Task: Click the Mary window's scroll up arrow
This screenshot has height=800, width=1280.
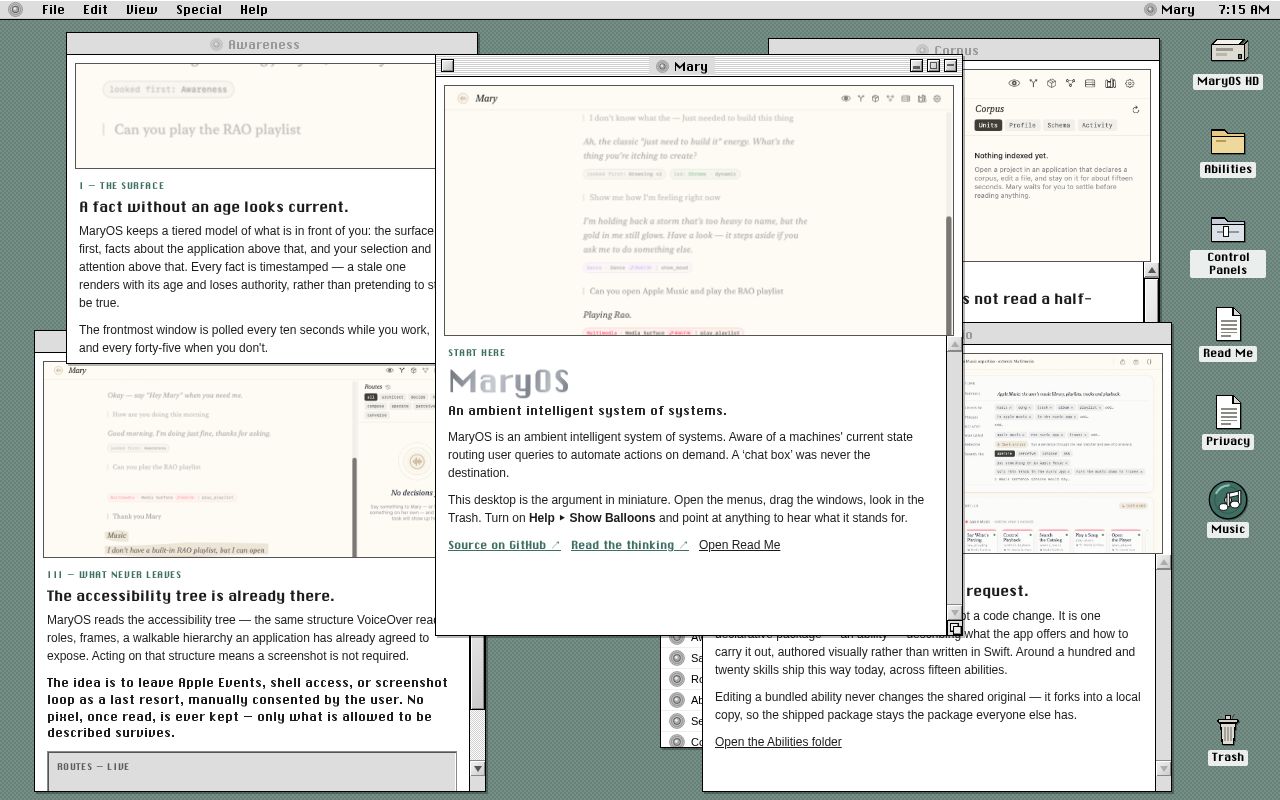Action: [954, 345]
